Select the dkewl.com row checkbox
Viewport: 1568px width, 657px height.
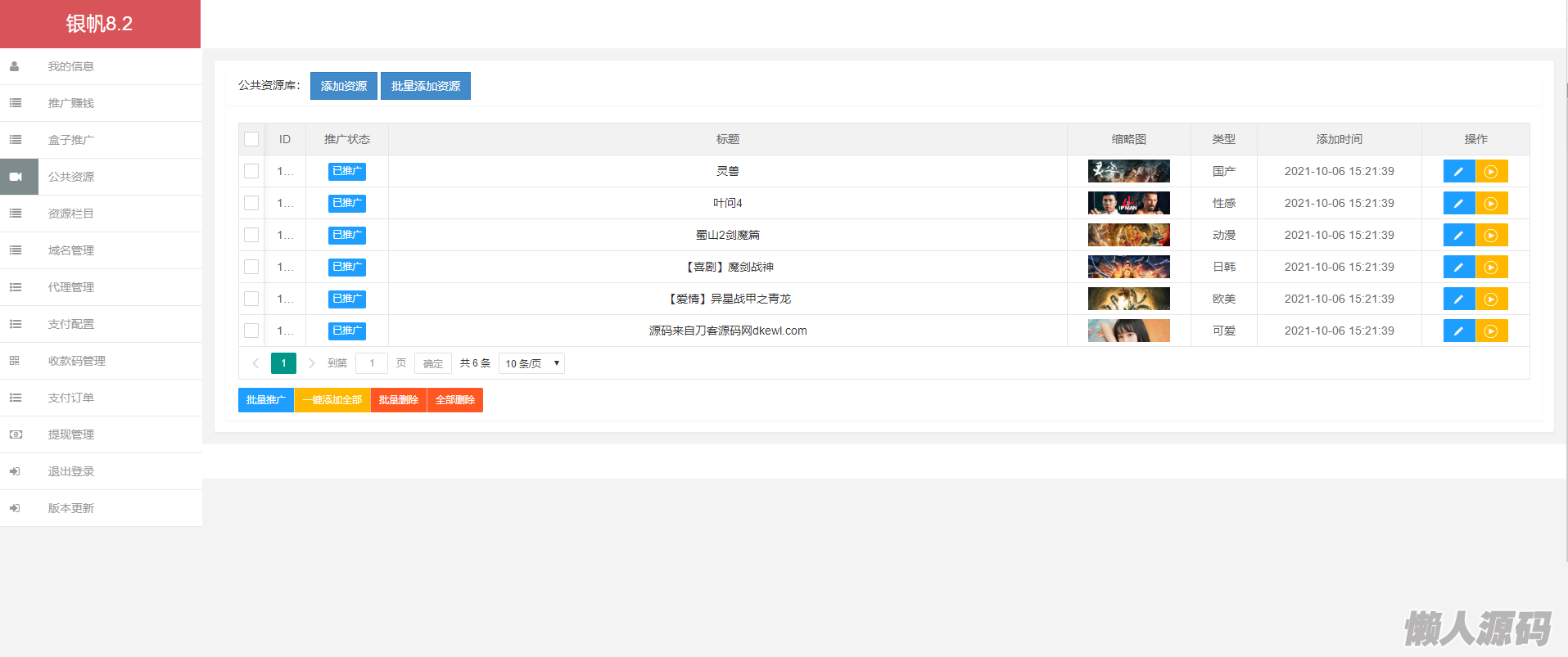[x=251, y=331]
